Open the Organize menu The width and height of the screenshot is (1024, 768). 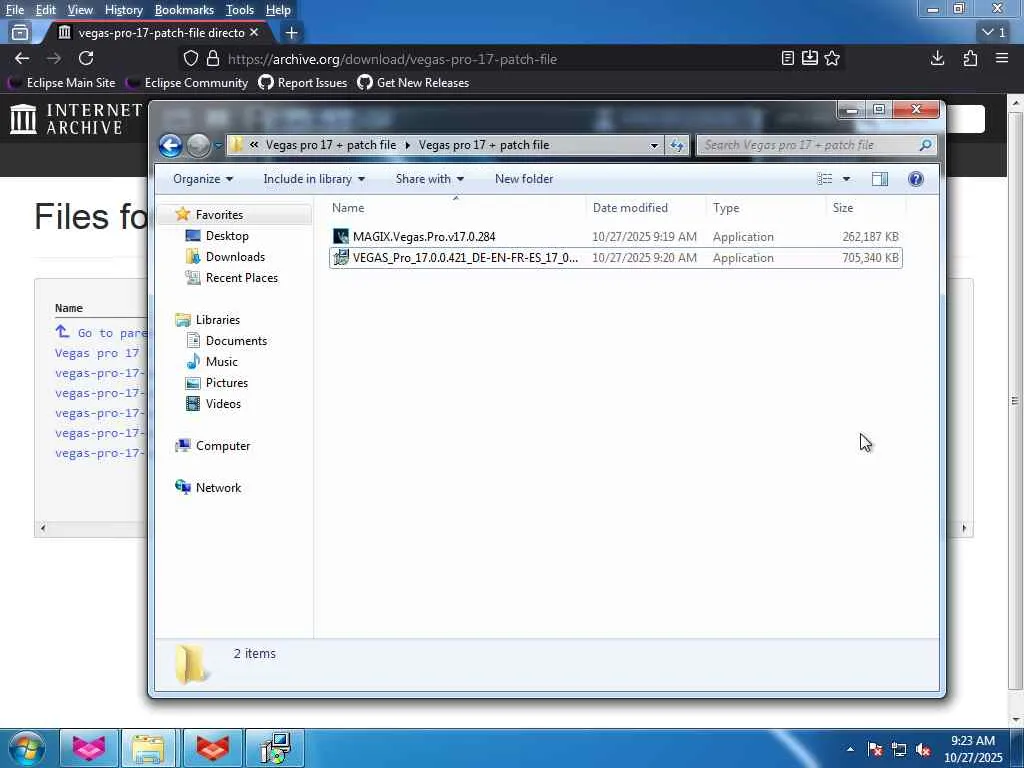click(x=202, y=179)
